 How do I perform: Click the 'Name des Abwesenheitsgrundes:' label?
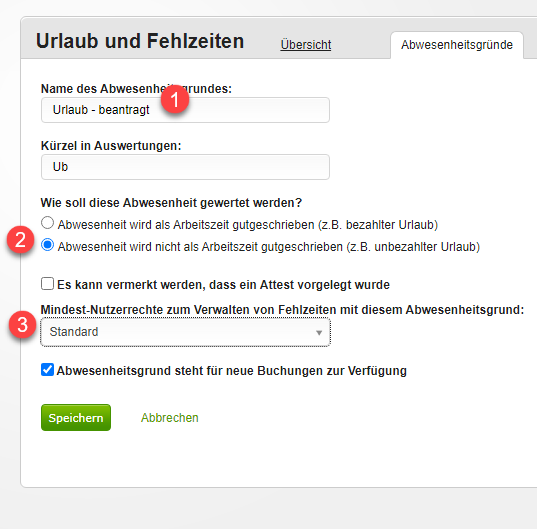coord(136,89)
